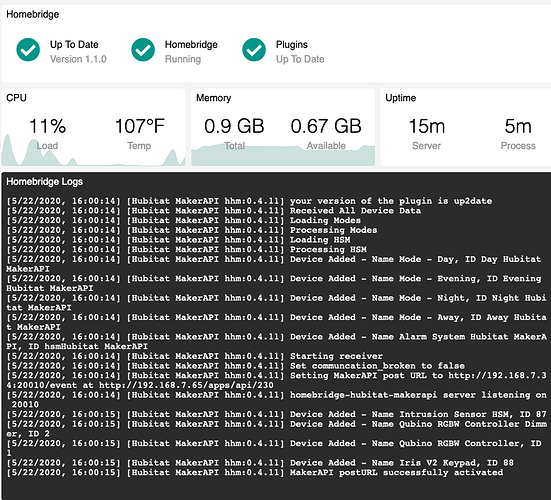The width and height of the screenshot is (551, 500).
Task: Click log line 'Loading HSM'
Action: [x=179, y=240]
